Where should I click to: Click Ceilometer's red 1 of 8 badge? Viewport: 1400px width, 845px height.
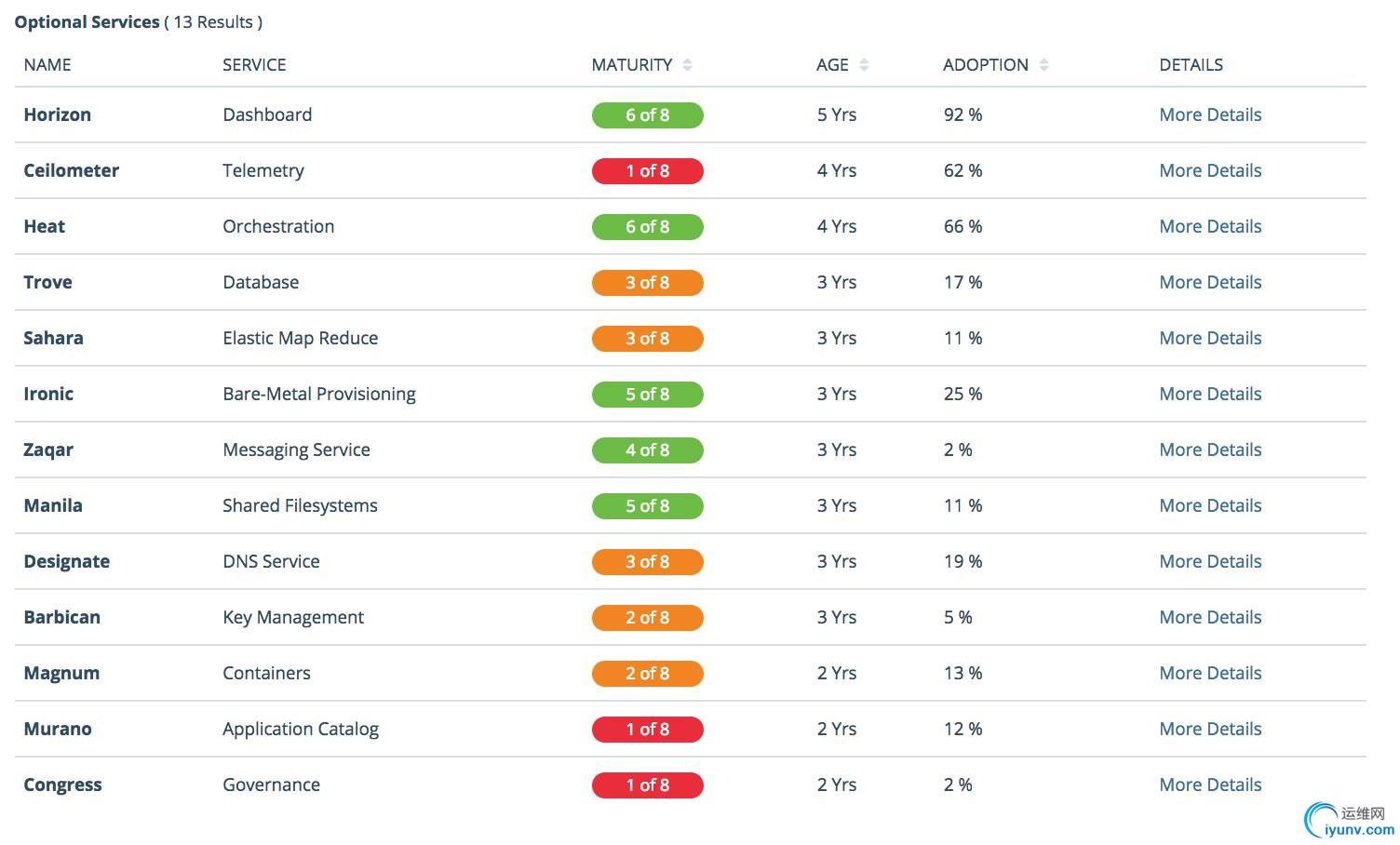pyautogui.click(x=647, y=171)
